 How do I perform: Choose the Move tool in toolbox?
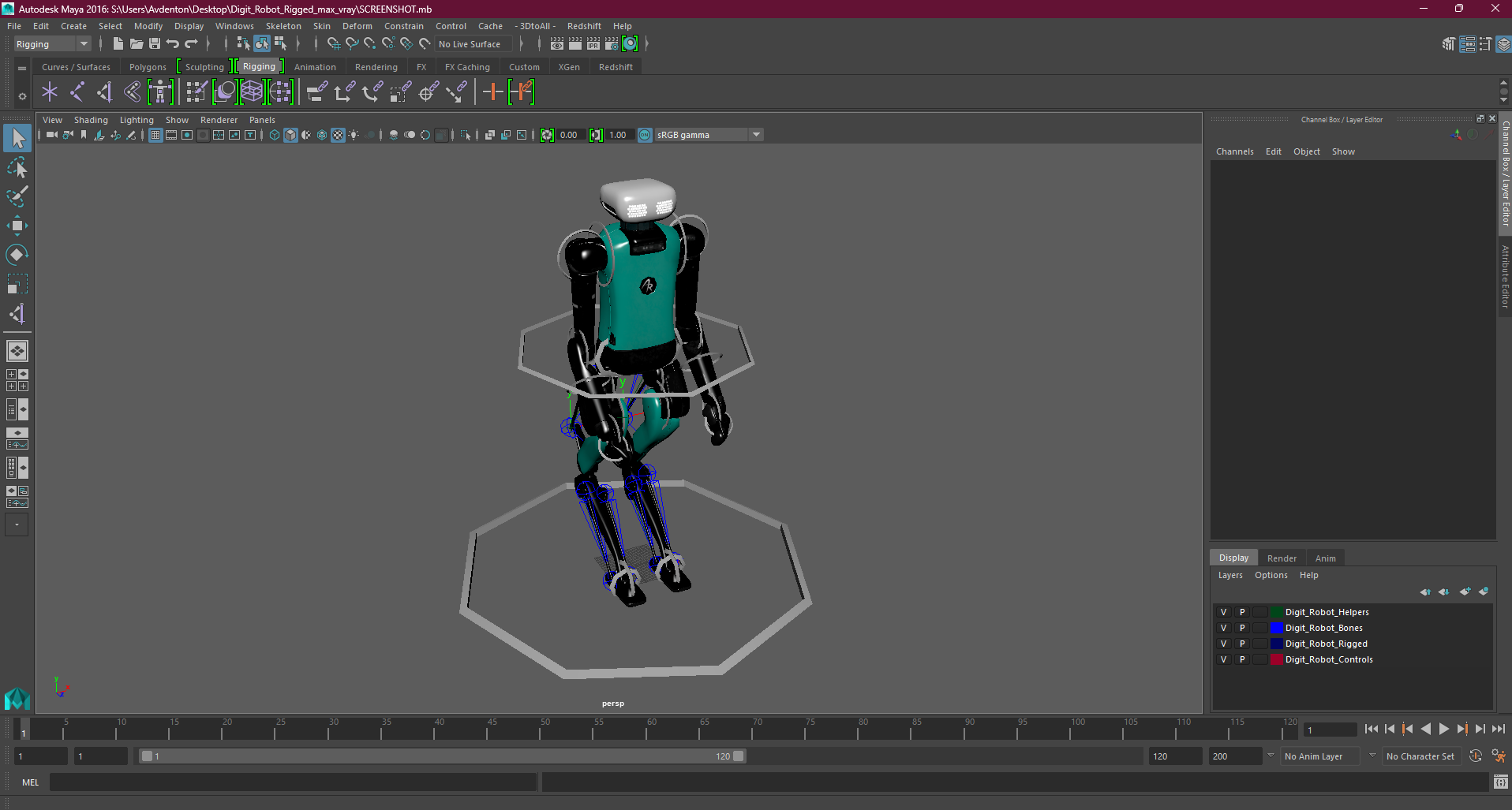point(17,226)
